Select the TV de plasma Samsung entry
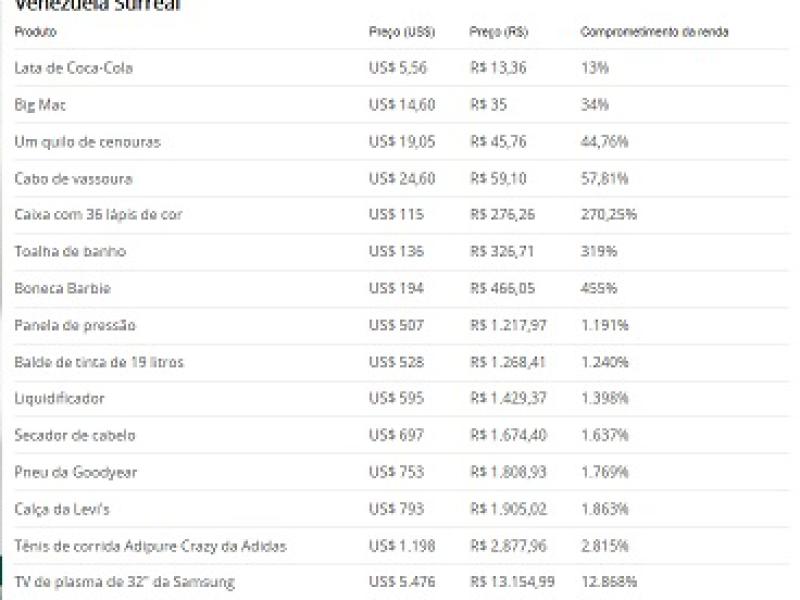 [x=124, y=582]
